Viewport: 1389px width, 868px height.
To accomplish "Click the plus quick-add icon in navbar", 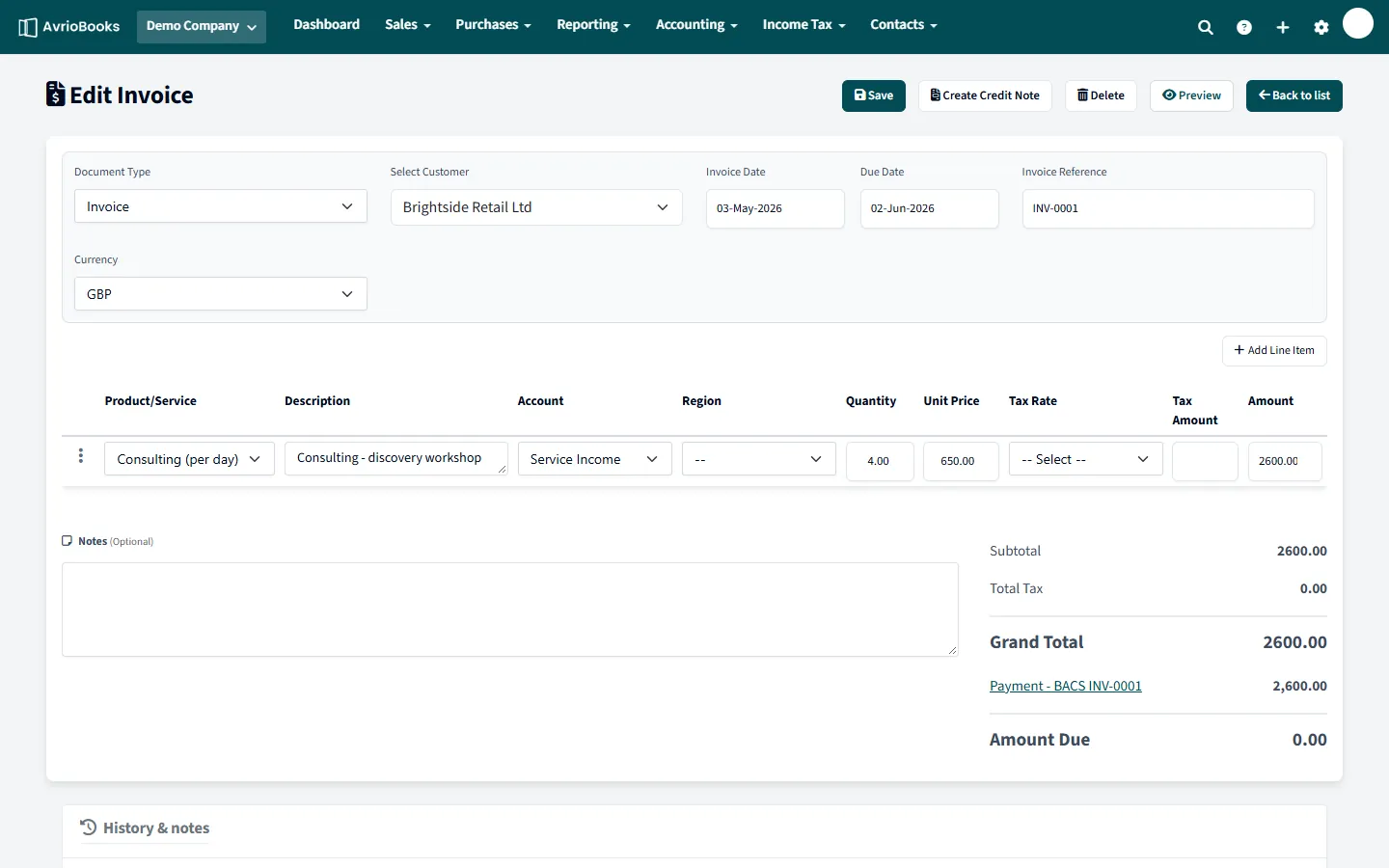I will tap(1283, 28).
